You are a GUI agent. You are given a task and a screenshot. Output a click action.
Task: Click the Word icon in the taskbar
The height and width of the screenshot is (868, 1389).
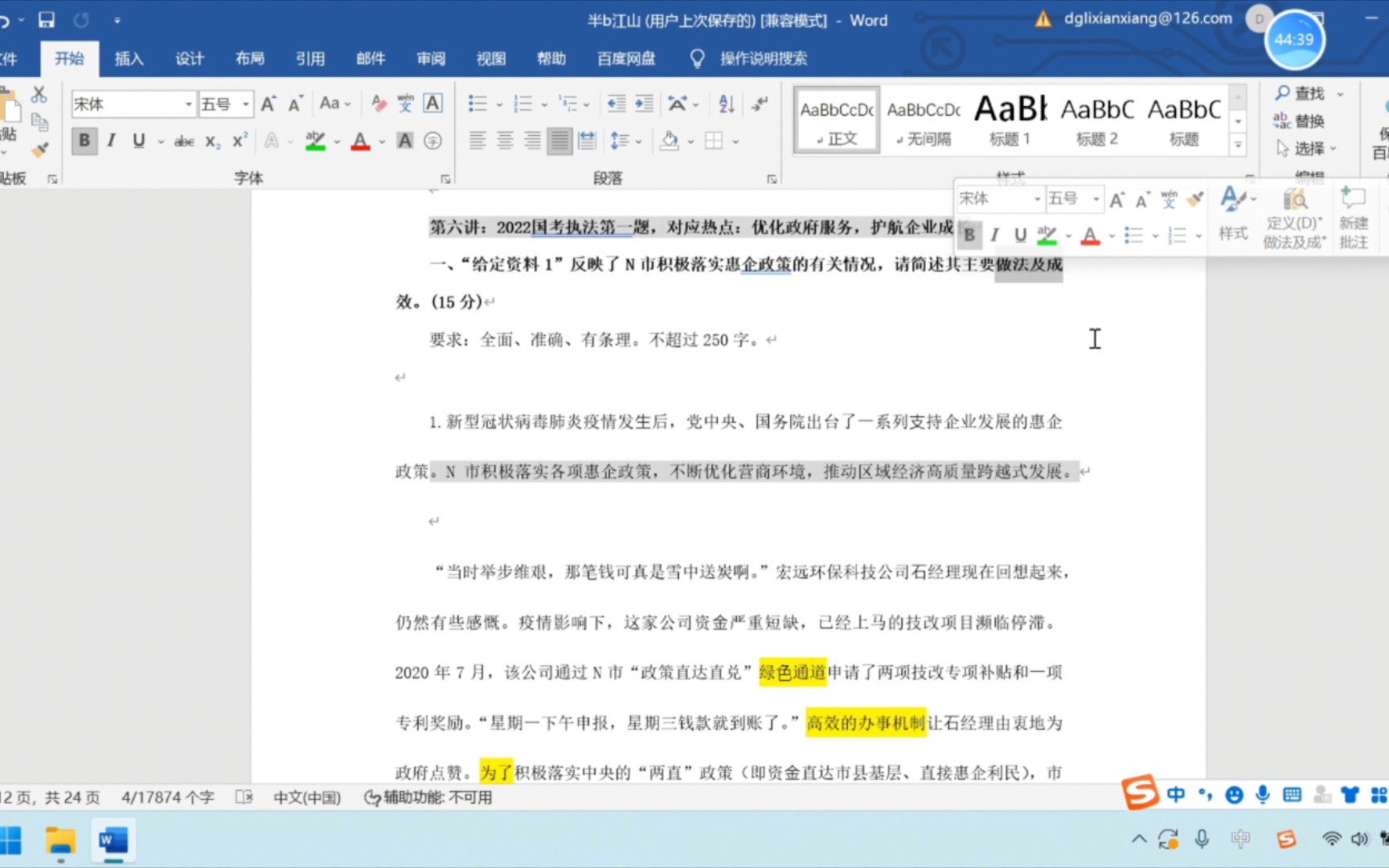point(113,841)
